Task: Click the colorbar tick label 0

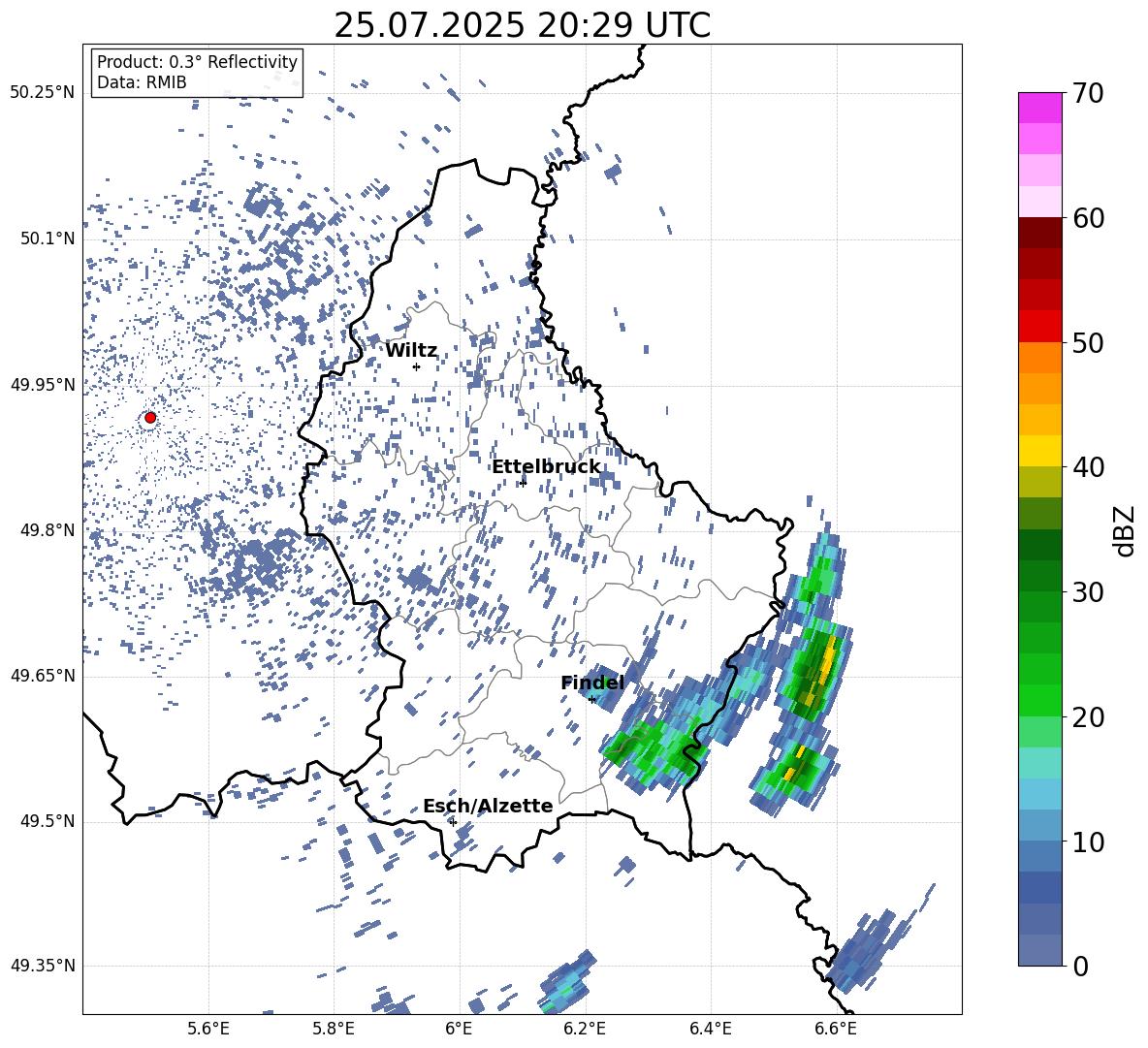Action: pos(1080,967)
